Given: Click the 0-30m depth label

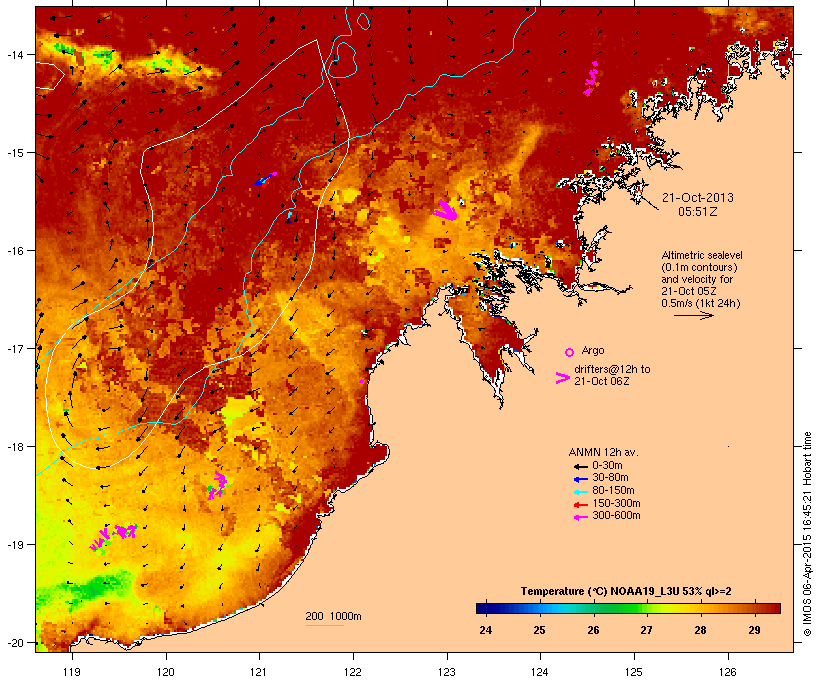Looking at the screenshot, I should (607, 465).
